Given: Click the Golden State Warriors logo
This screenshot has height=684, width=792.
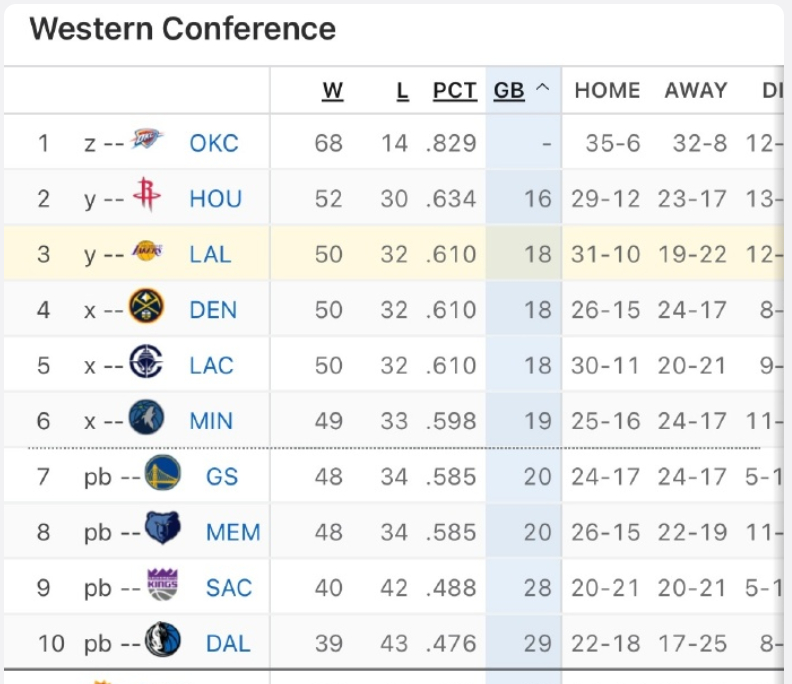Looking at the screenshot, I should (x=163, y=474).
